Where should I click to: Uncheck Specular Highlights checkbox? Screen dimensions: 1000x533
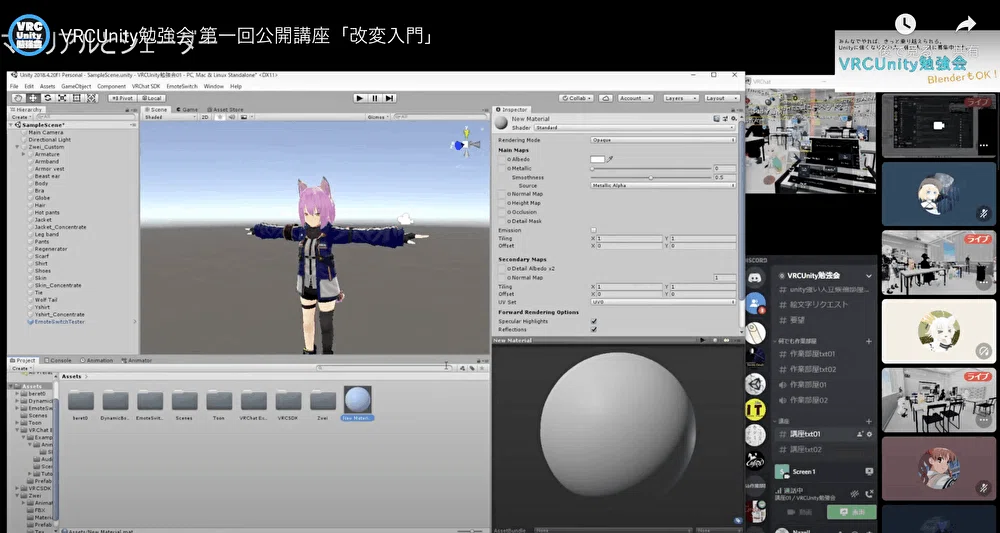[x=594, y=321]
